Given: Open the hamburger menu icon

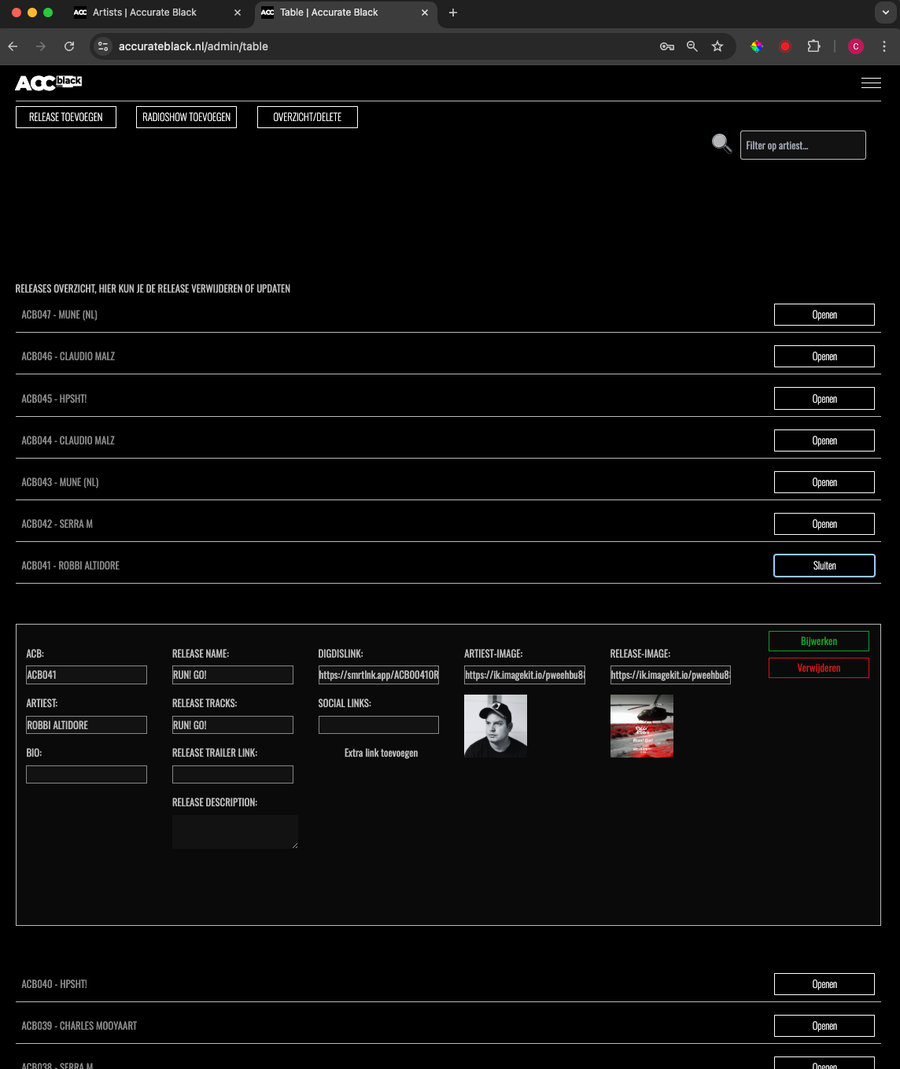Looking at the screenshot, I should point(871,82).
